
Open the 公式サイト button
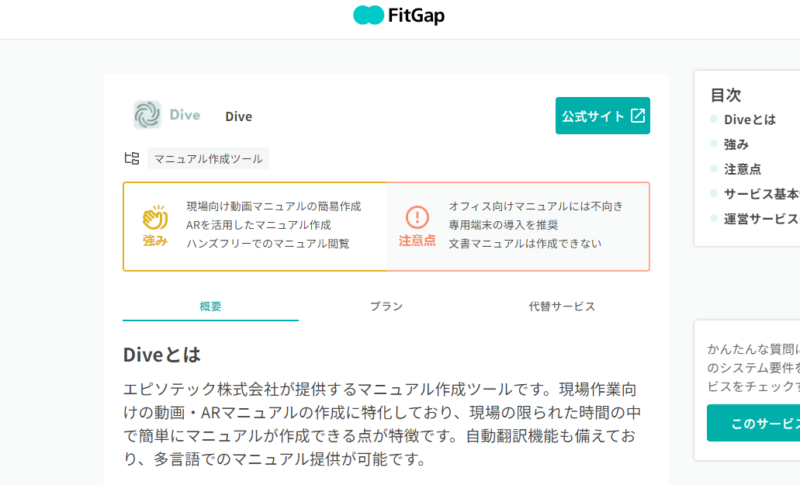point(603,116)
